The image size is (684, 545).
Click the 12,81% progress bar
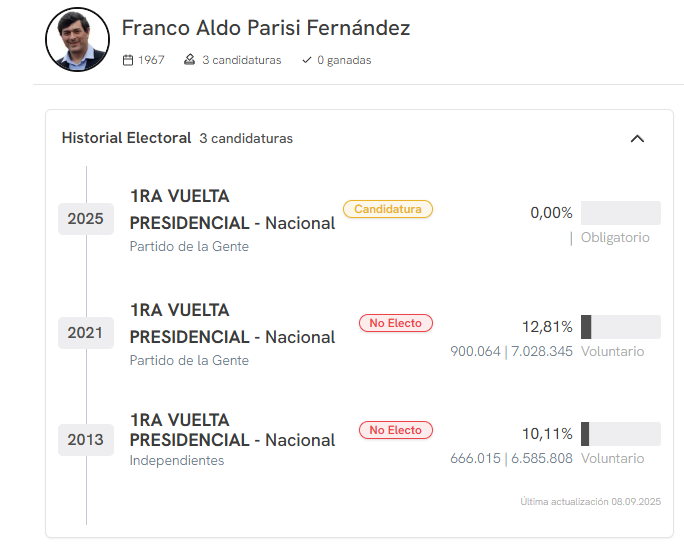point(620,327)
